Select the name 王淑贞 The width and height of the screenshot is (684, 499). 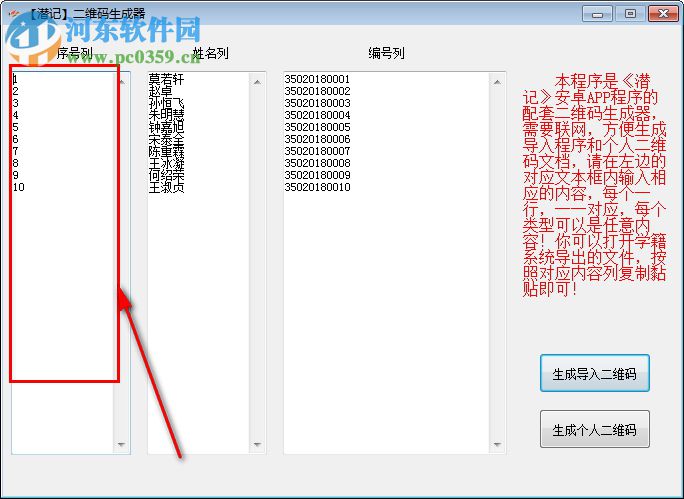[x=166, y=188]
